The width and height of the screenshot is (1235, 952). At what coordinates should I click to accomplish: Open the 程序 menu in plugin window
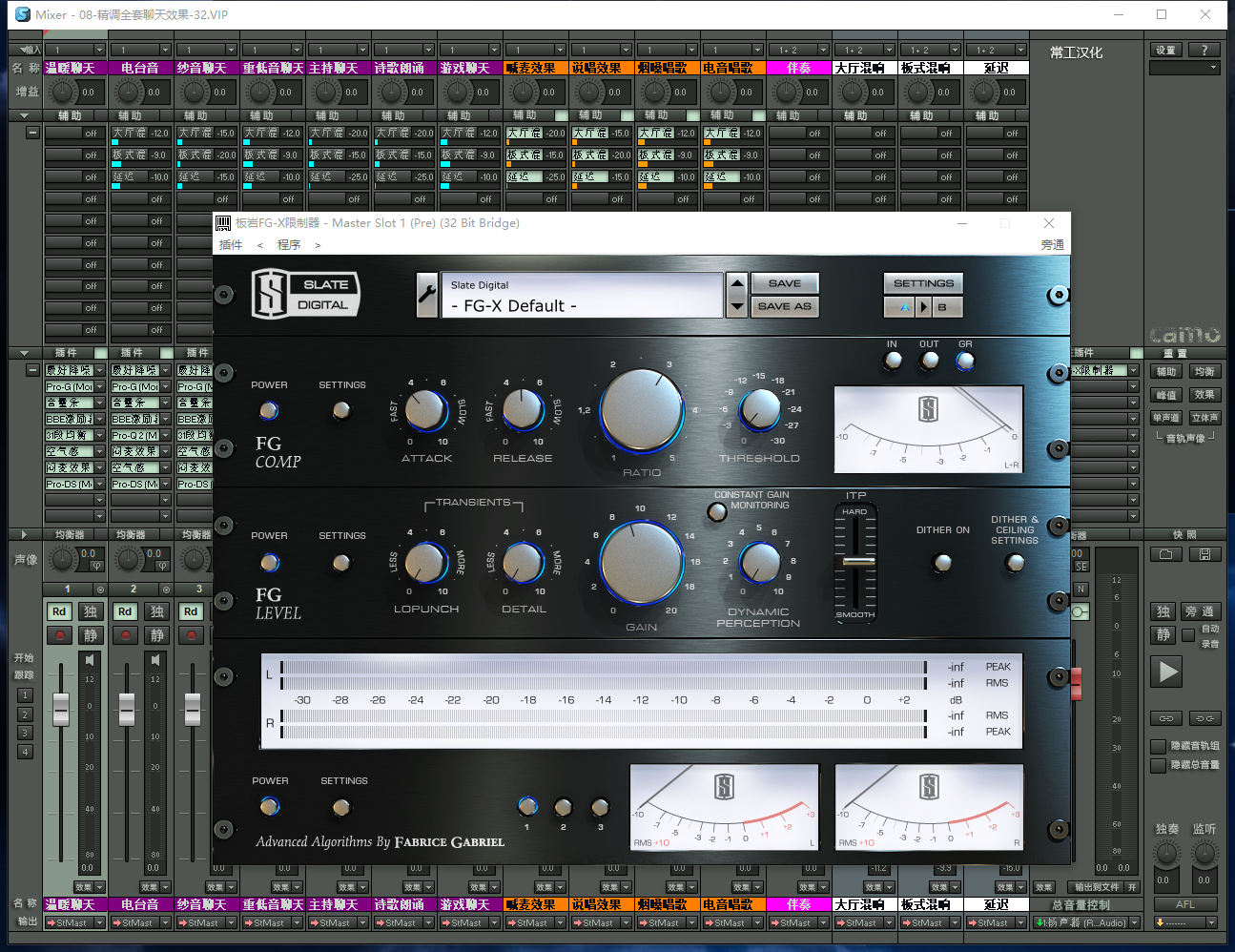click(x=289, y=245)
